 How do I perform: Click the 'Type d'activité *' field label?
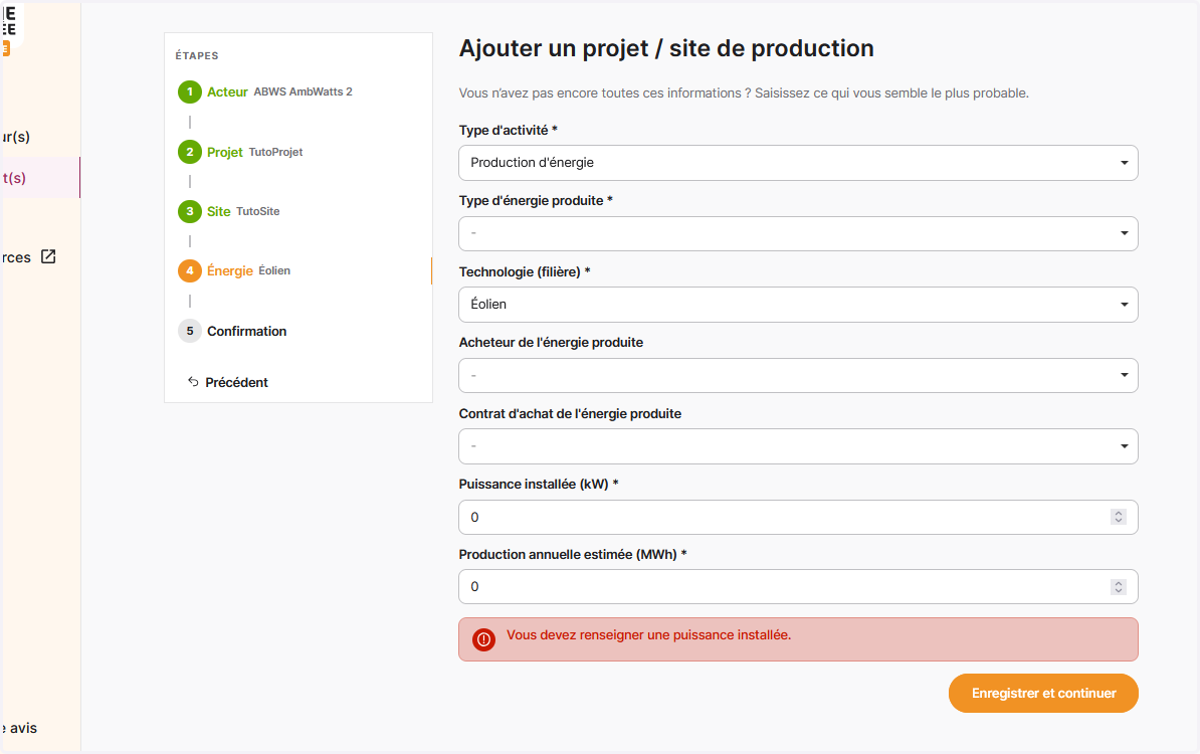(508, 130)
